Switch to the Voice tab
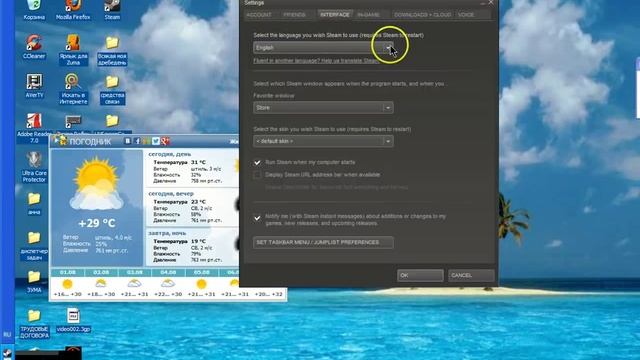Image resolution: width=640 pixels, height=360 pixels. 466,15
